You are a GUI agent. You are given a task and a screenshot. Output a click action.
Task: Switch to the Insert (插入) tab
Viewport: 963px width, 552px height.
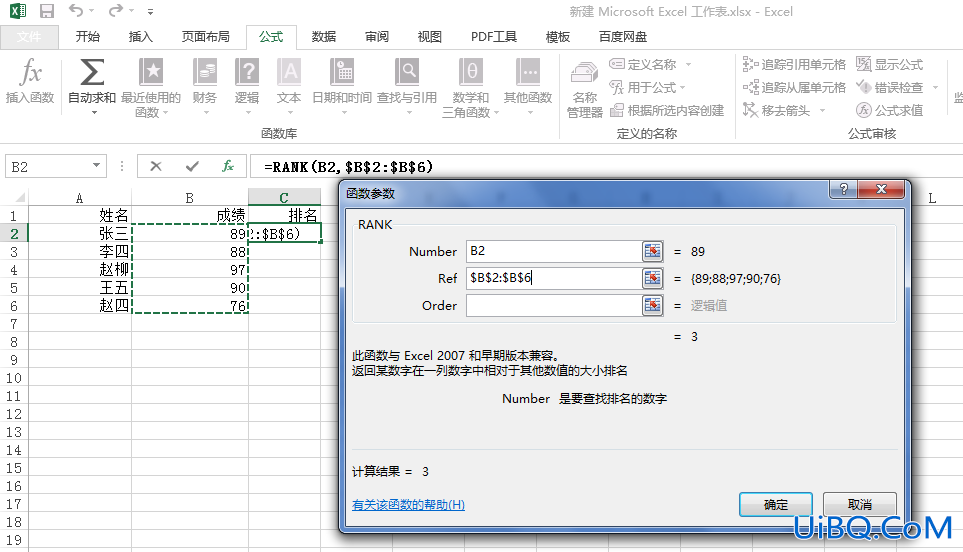pos(141,37)
